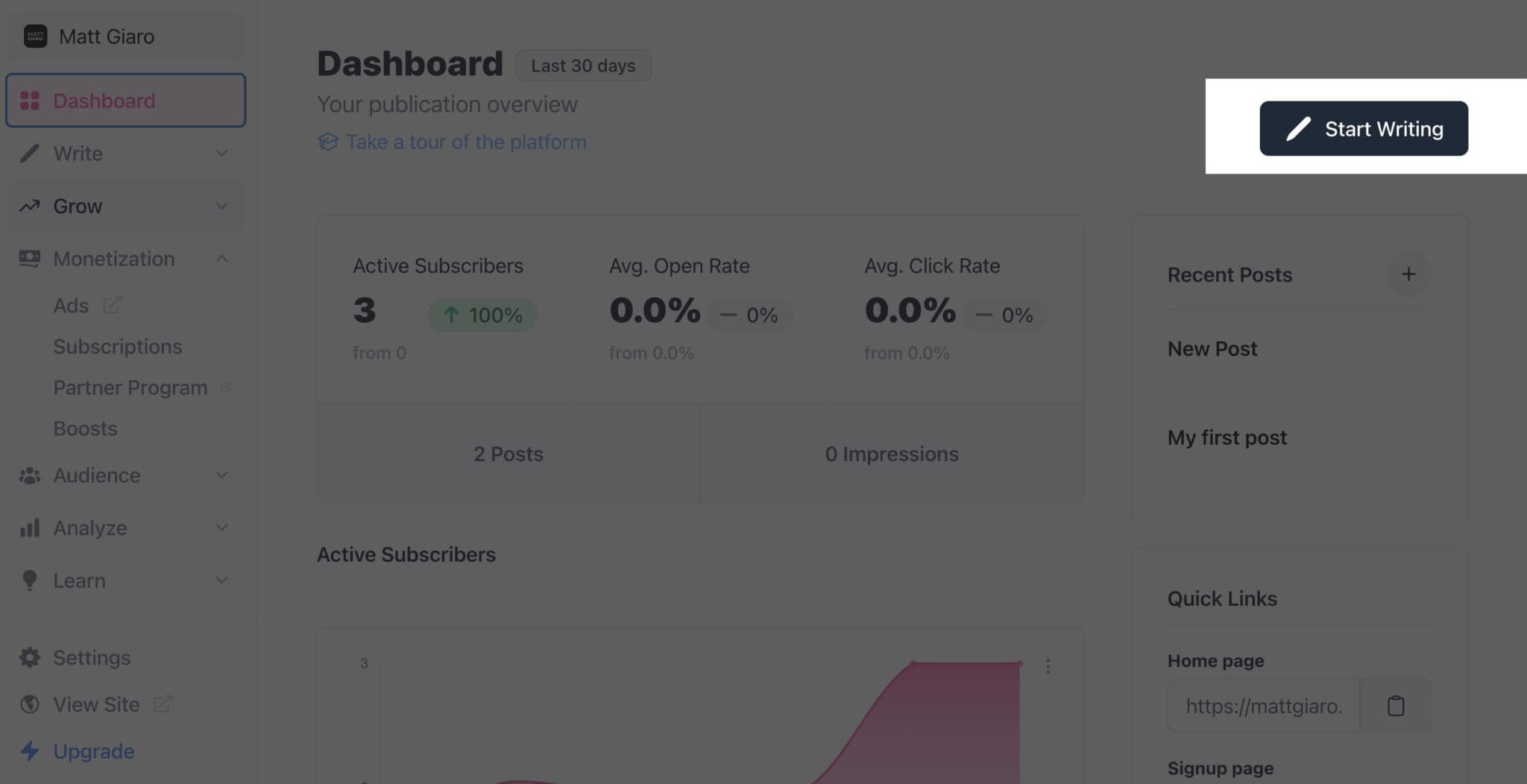The width and height of the screenshot is (1527, 784).
Task: Click the plus icon beside Recent Posts
Action: 1408,274
